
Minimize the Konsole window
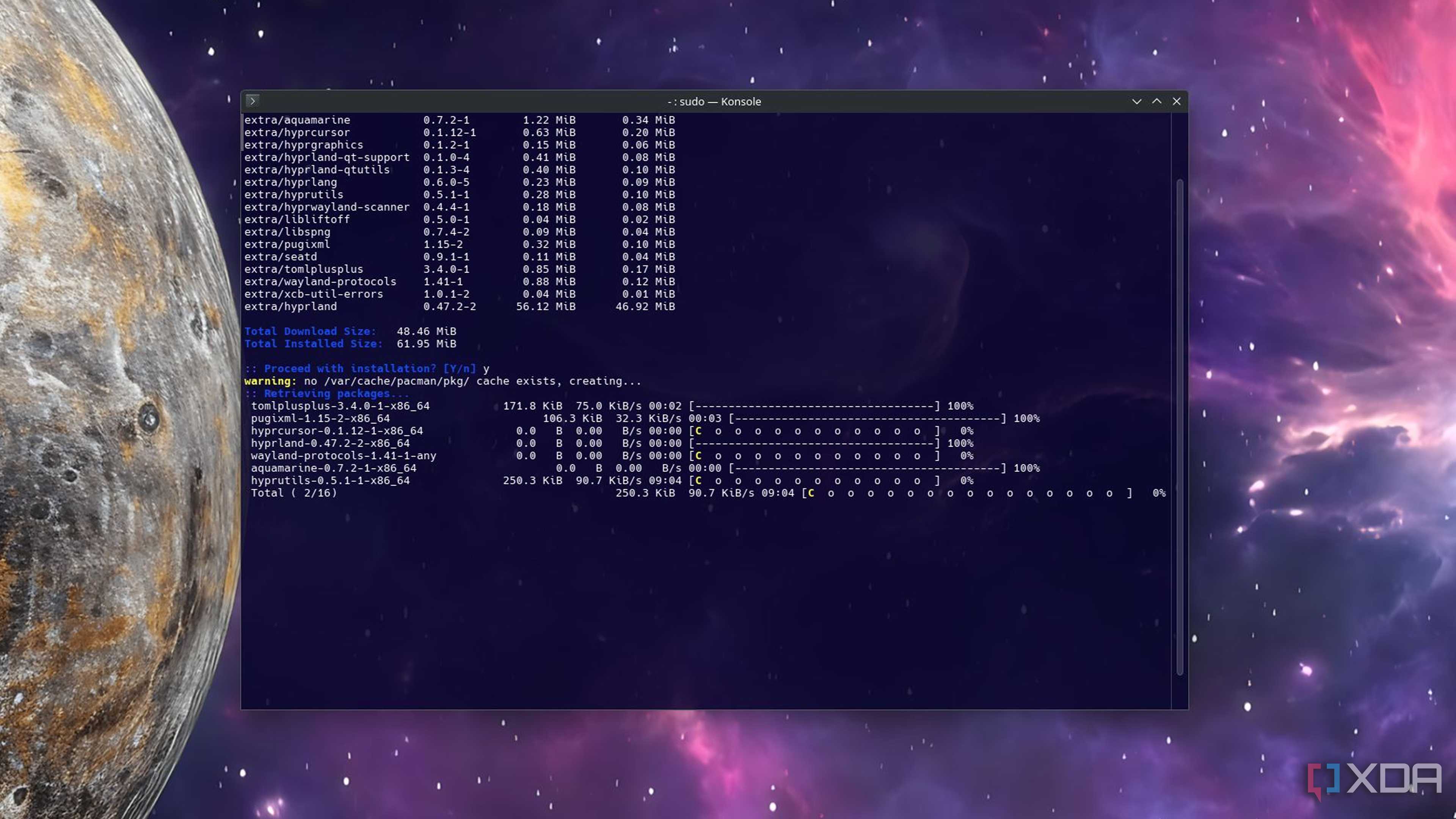pyautogui.click(x=1137, y=101)
